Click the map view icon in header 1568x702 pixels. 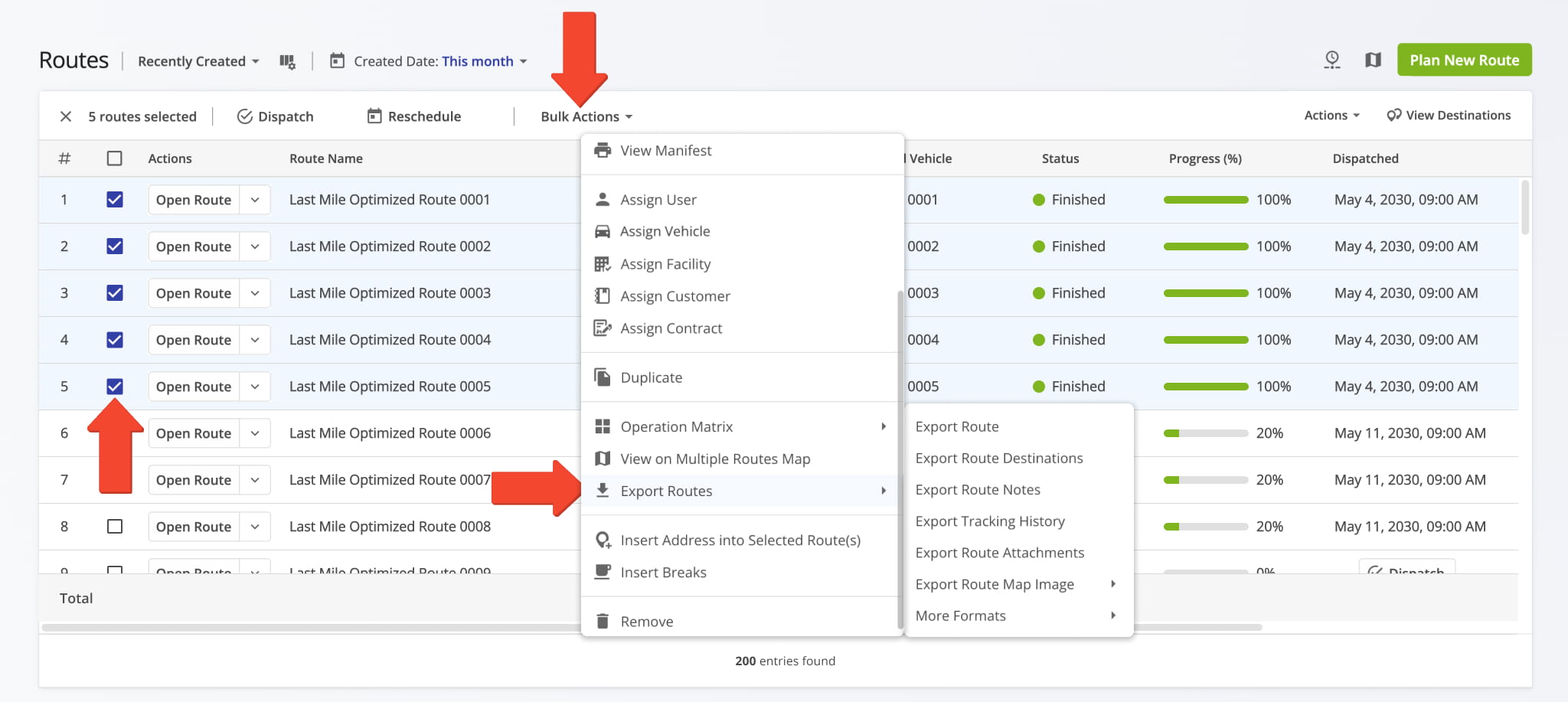pyautogui.click(x=1373, y=60)
